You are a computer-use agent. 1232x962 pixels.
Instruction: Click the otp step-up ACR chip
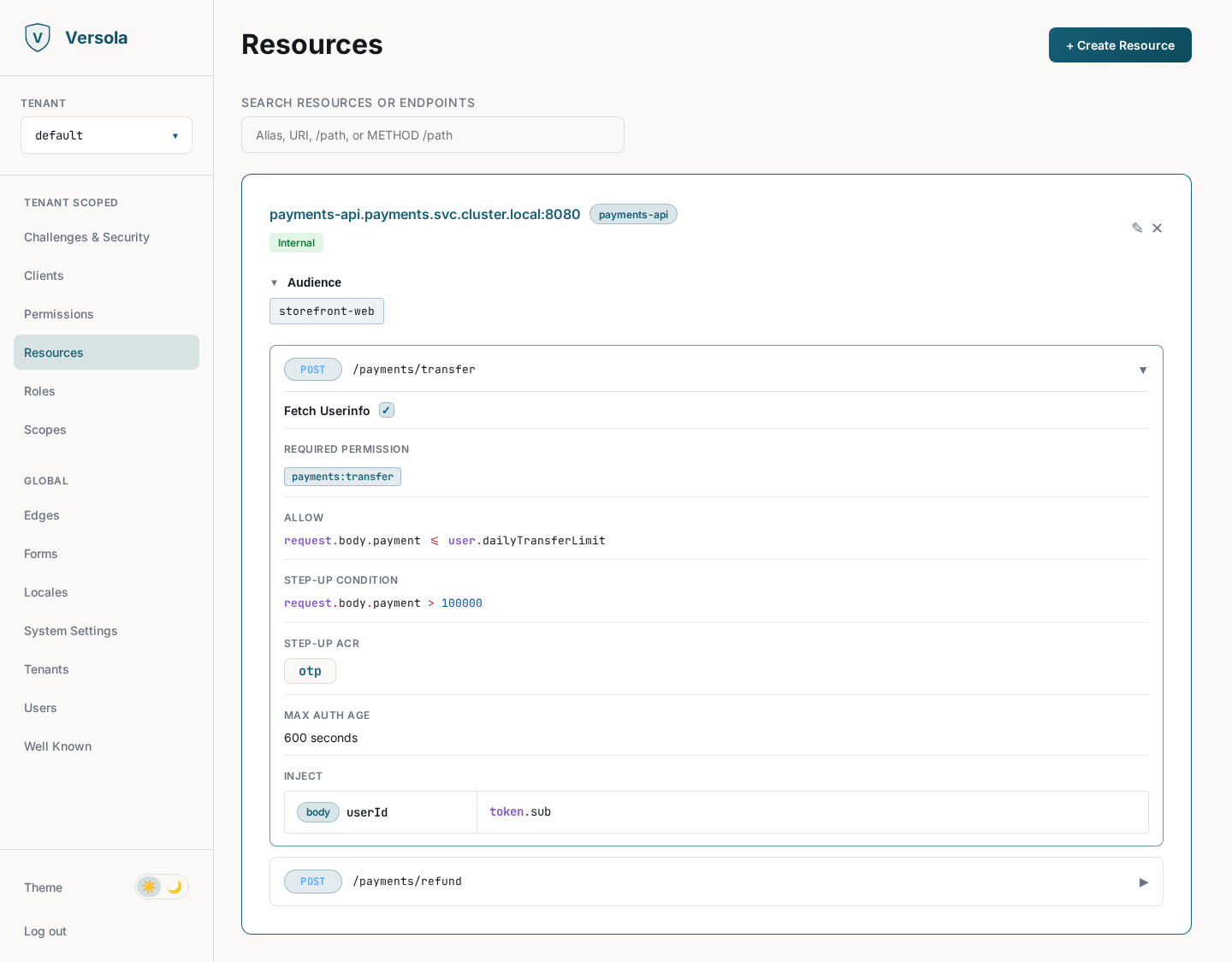tap(310, 671)
